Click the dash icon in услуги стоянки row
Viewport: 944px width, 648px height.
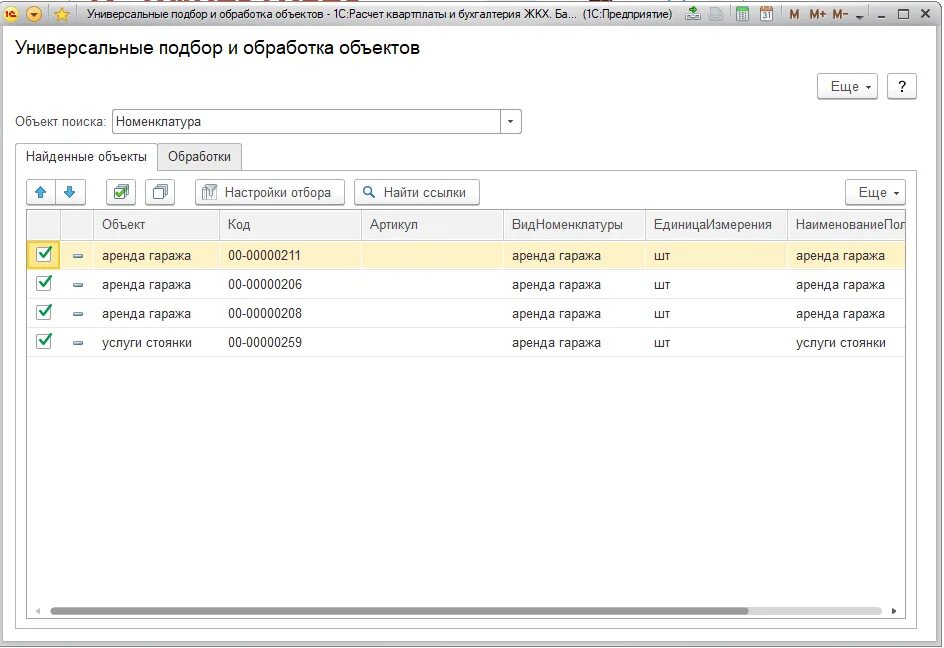click(78, 343)
